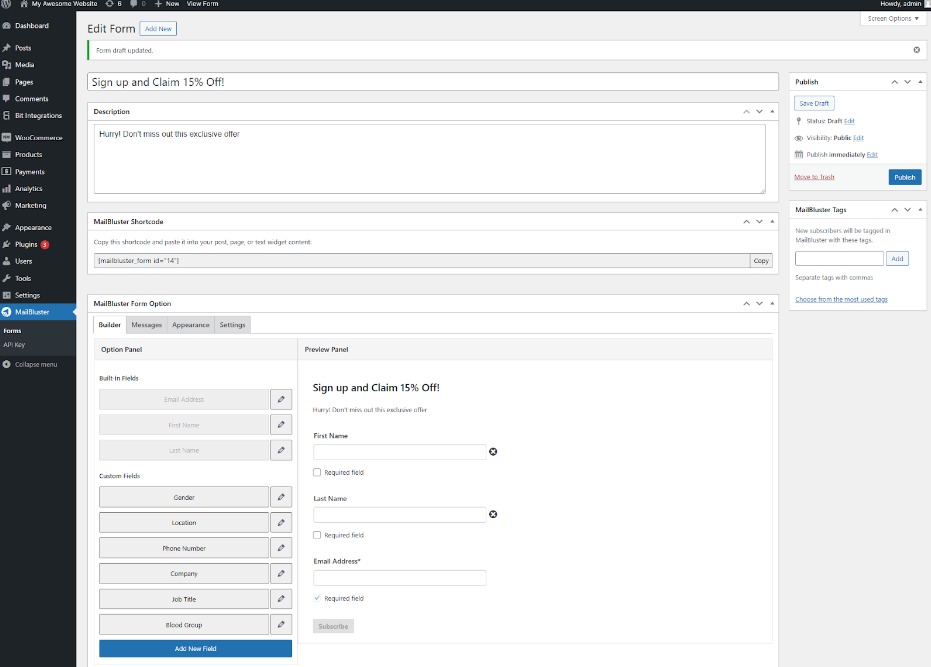
Task: Open the Screen Options dropdown
Action: coord(893,19)
